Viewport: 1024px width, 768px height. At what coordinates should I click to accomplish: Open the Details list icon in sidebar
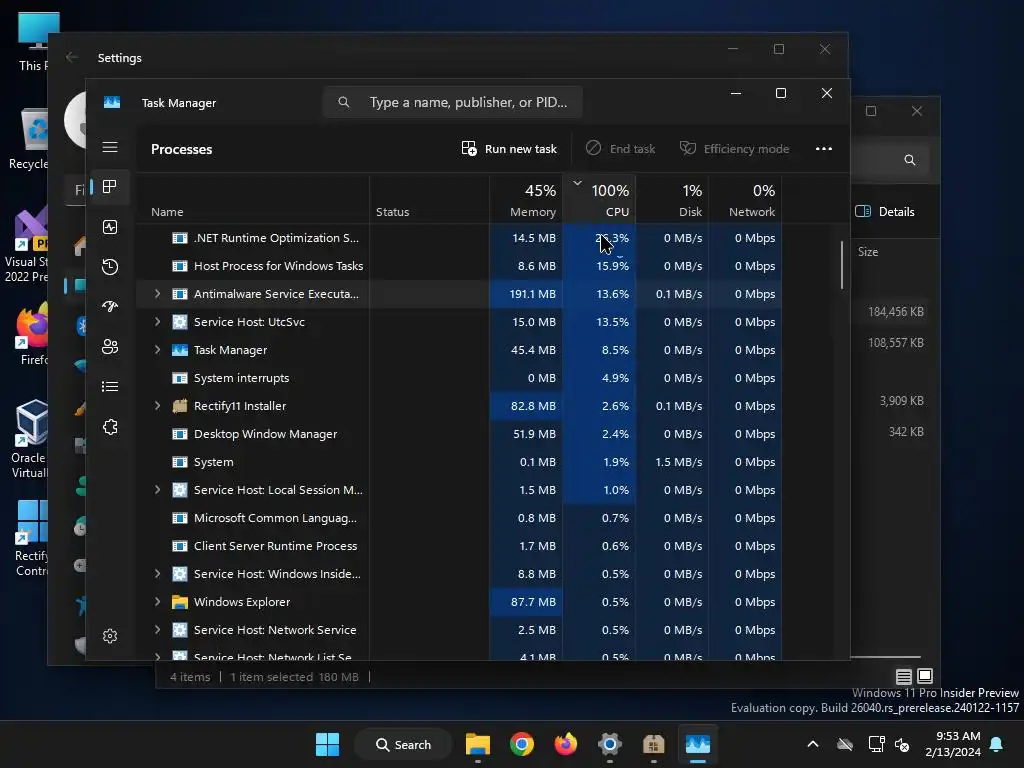[x=110, y=387]
